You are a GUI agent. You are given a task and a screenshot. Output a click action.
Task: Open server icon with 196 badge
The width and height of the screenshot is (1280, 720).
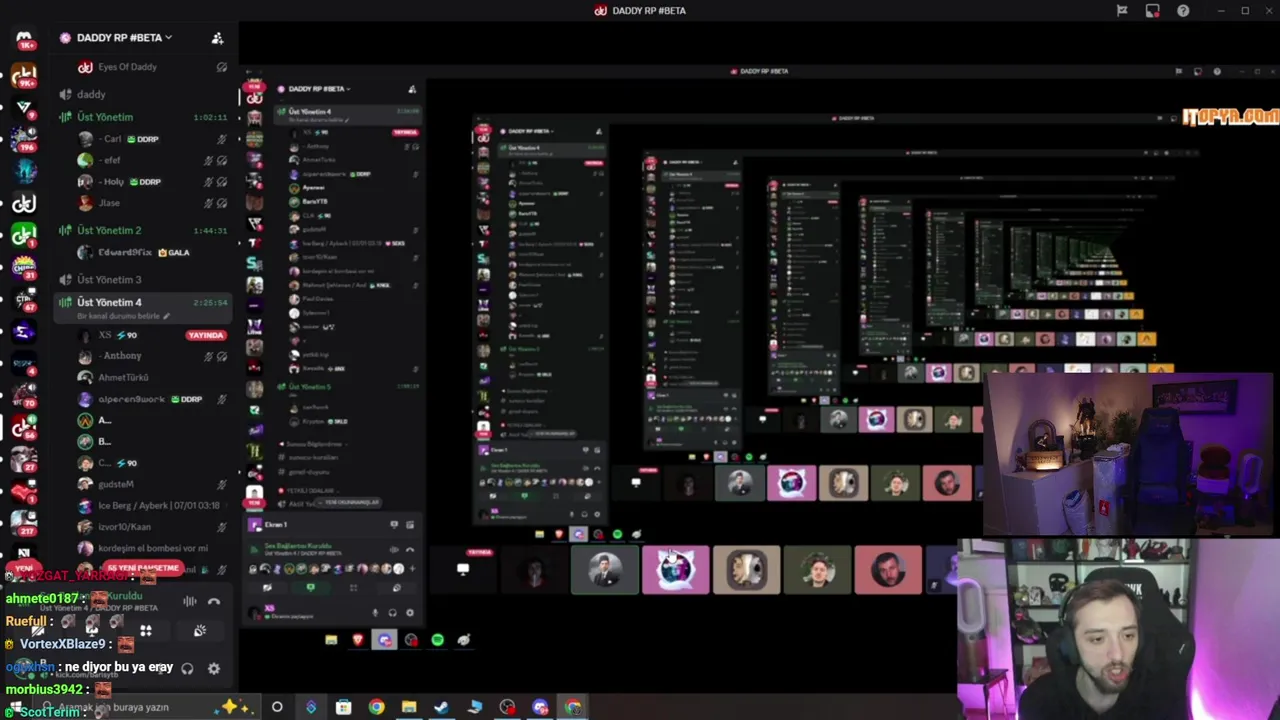click(24, 138)
